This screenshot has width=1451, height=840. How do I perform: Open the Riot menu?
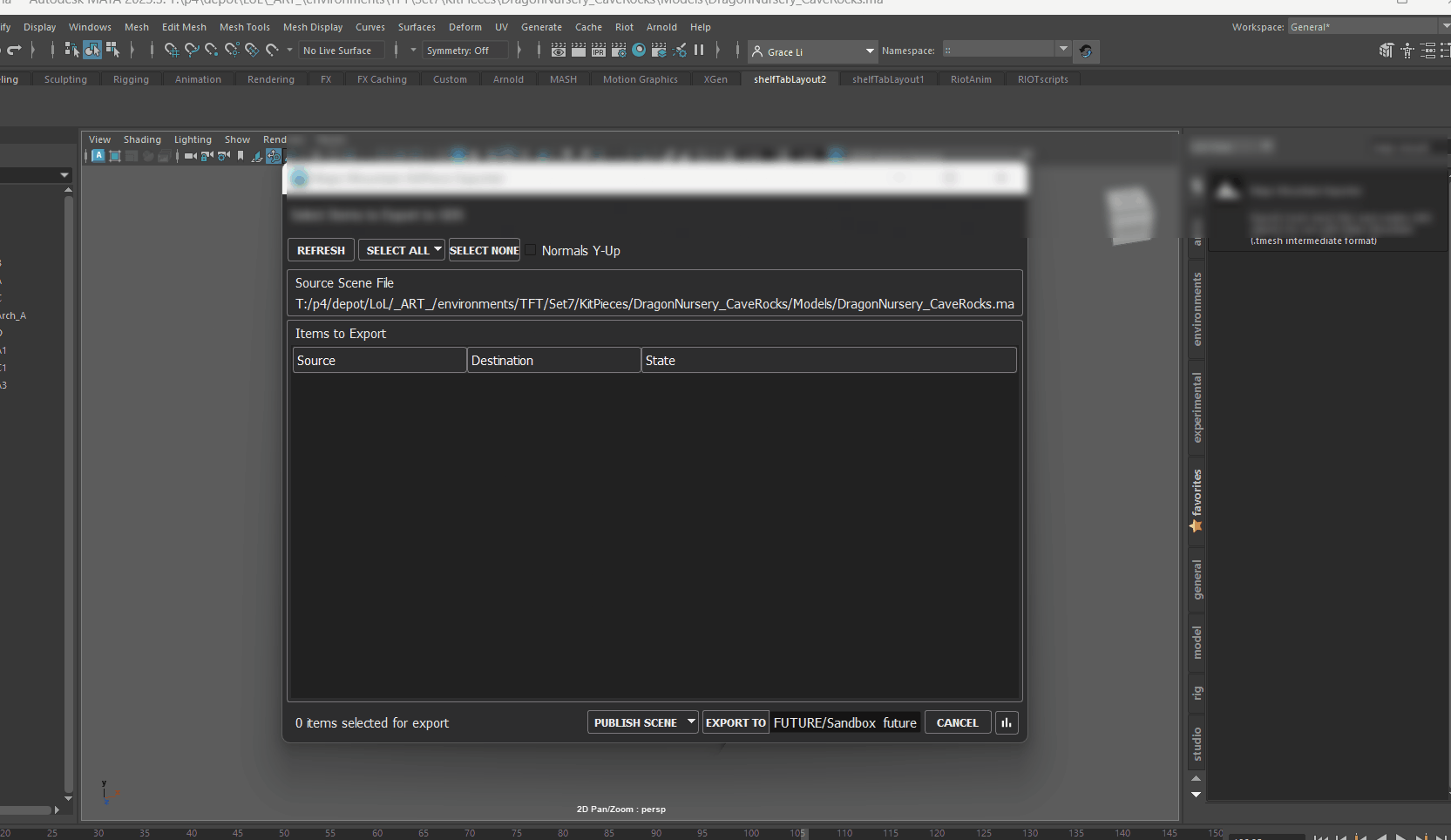624,27
